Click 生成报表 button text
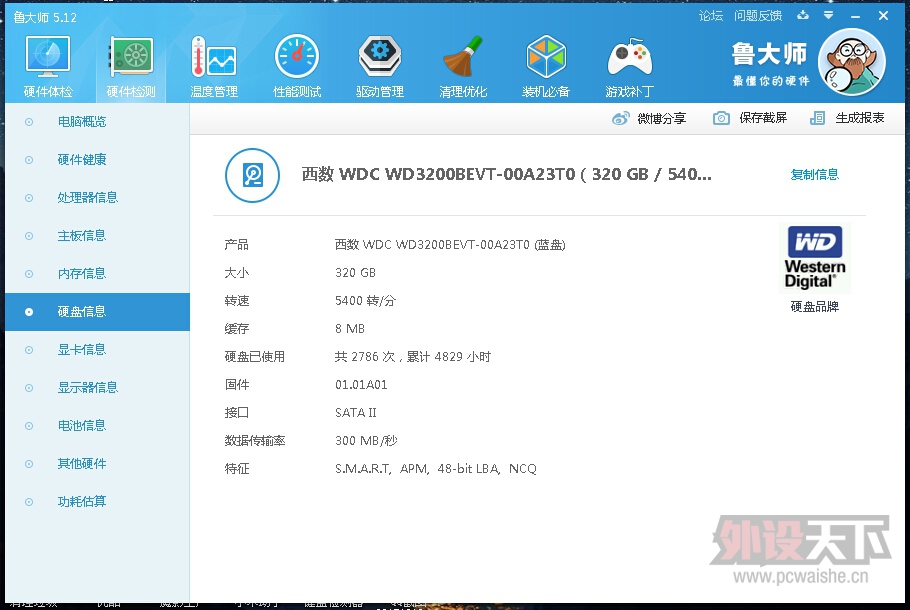This screenshot has width=910, height=610. coord(860,118)
